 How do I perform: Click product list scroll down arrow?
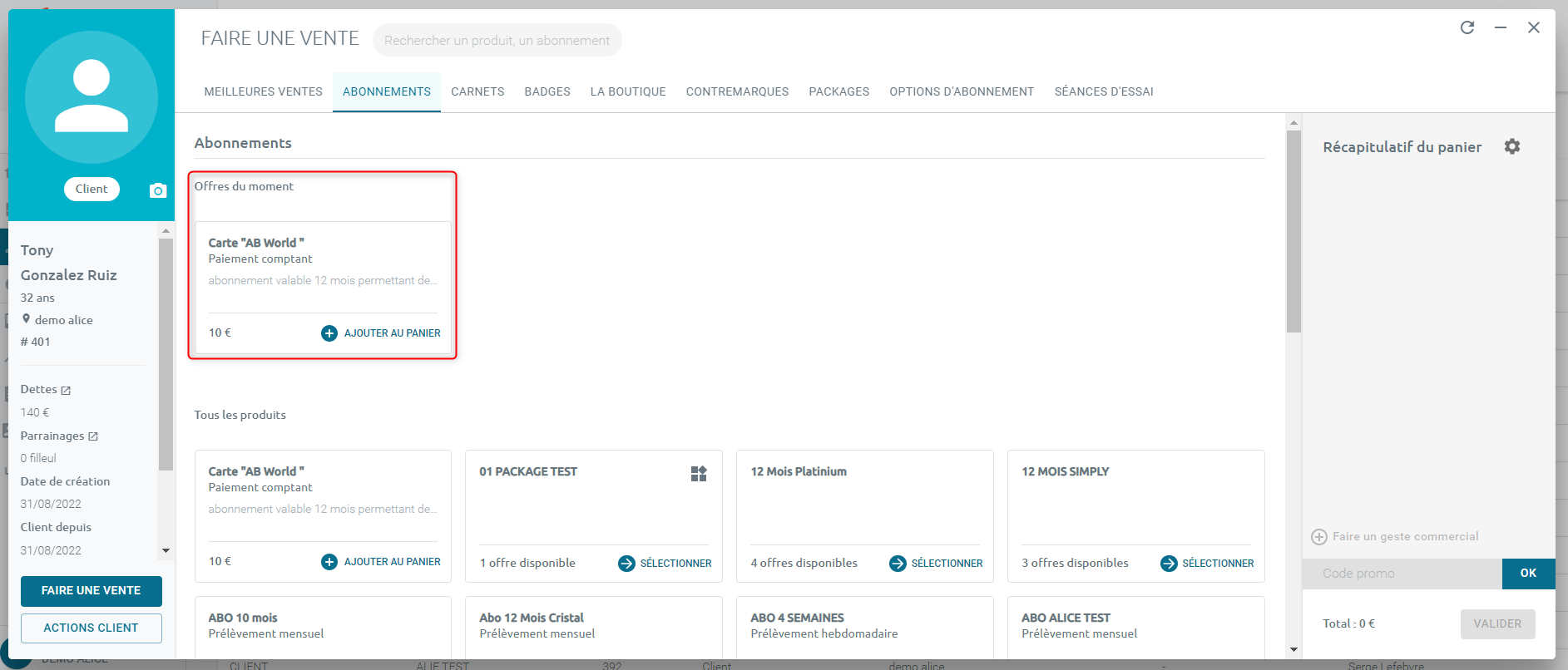(x=1293, y=649)
